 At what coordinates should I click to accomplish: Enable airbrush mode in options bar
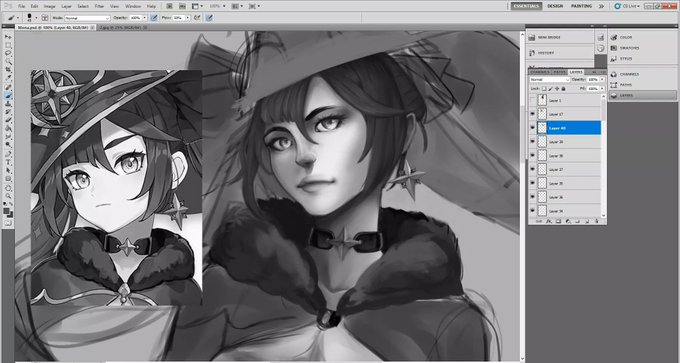(197, 18)
